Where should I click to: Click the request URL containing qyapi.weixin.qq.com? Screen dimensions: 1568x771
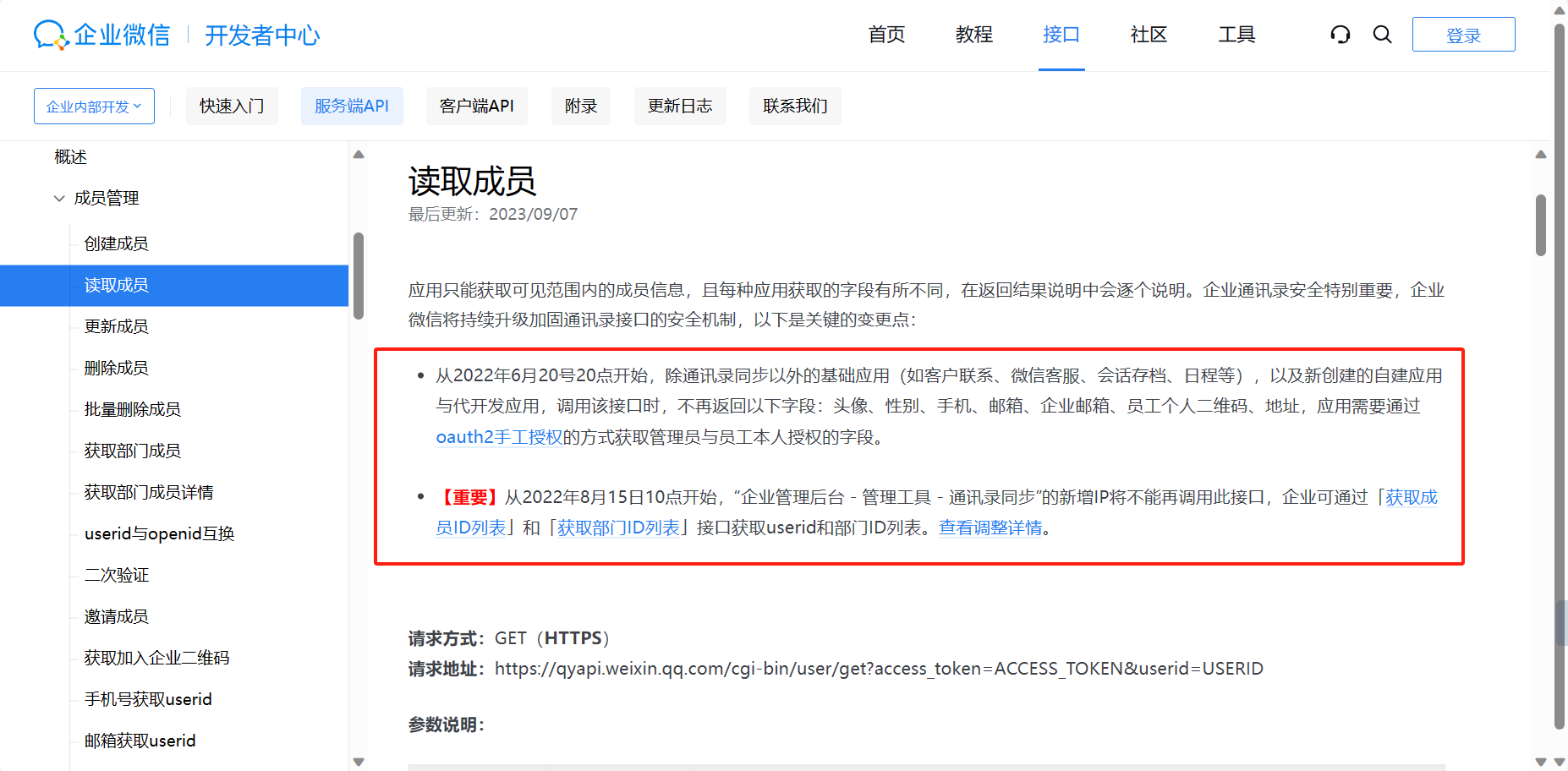click(879, 670)
